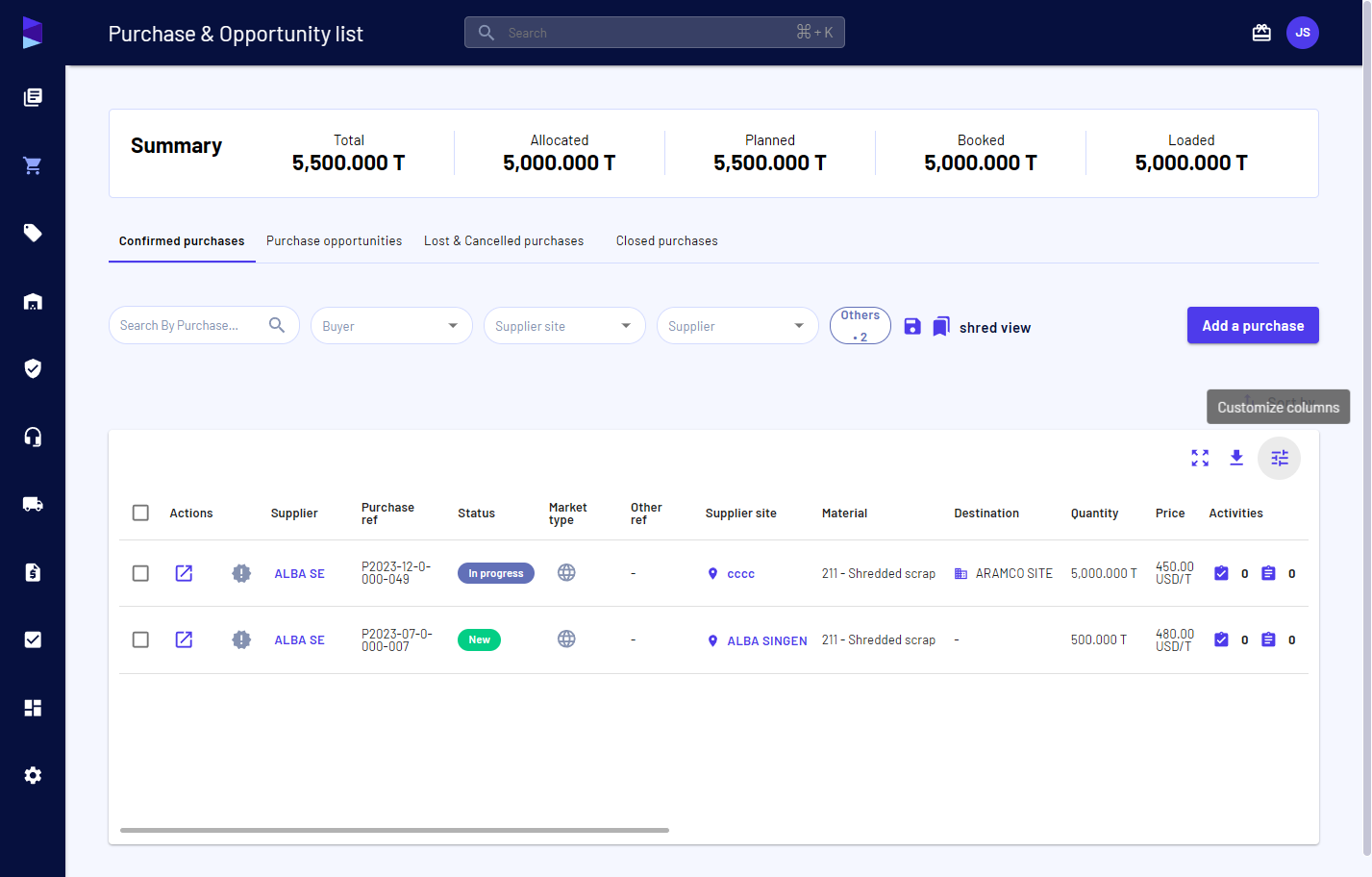Click the 5,000.000 T quantity cell
This screenshot has height=877, width=1372.
coord(1104,573)
